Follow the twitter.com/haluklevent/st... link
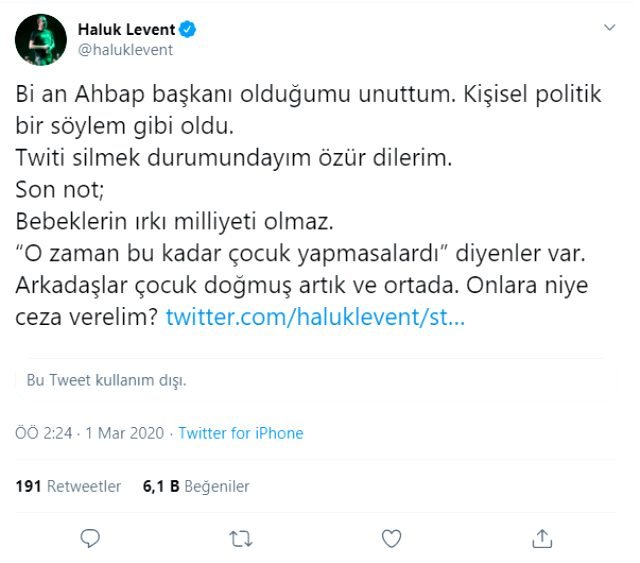This screenshot has height=563, width=640. [315, 318]
